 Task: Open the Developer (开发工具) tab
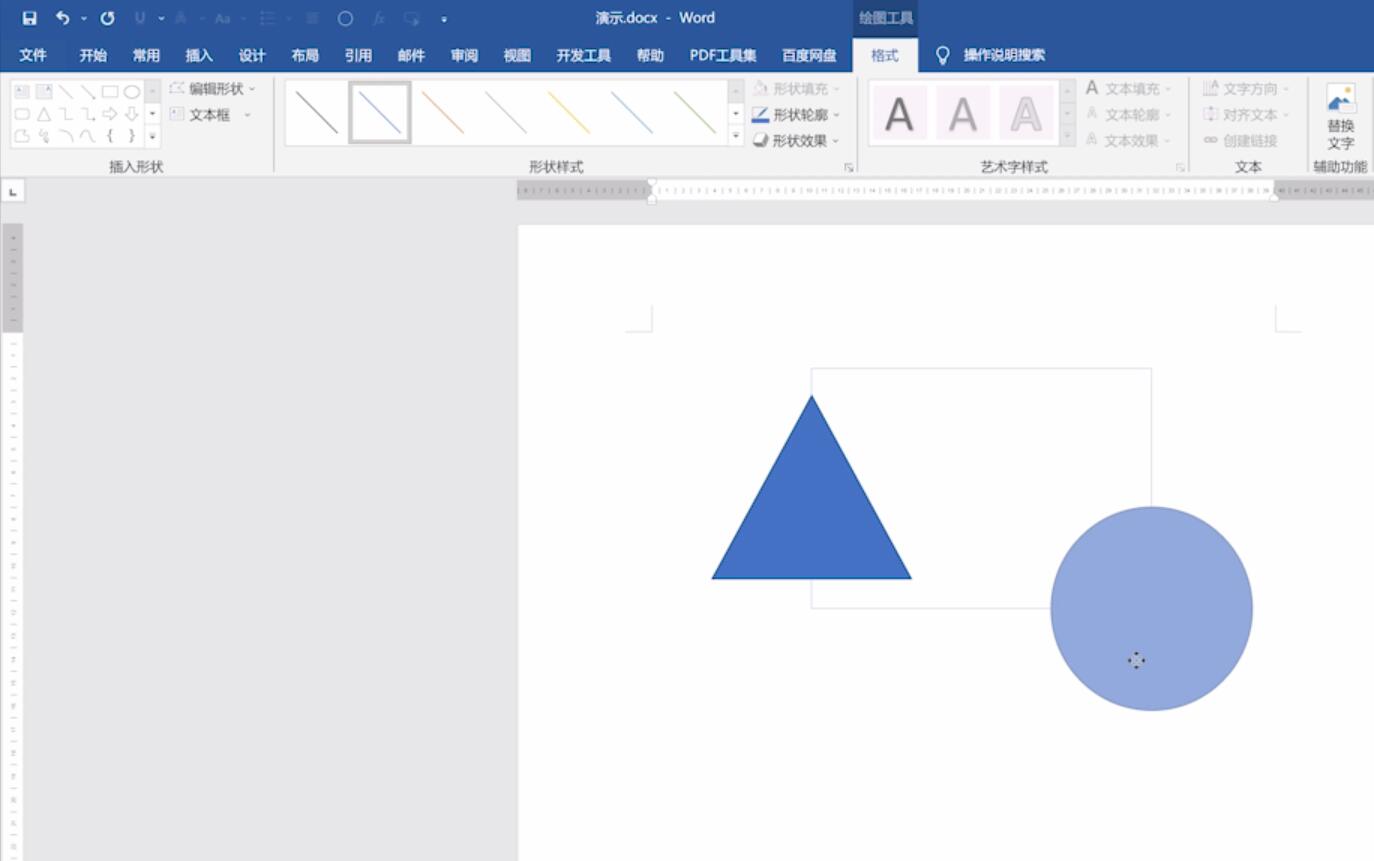(x=584, y=56)
